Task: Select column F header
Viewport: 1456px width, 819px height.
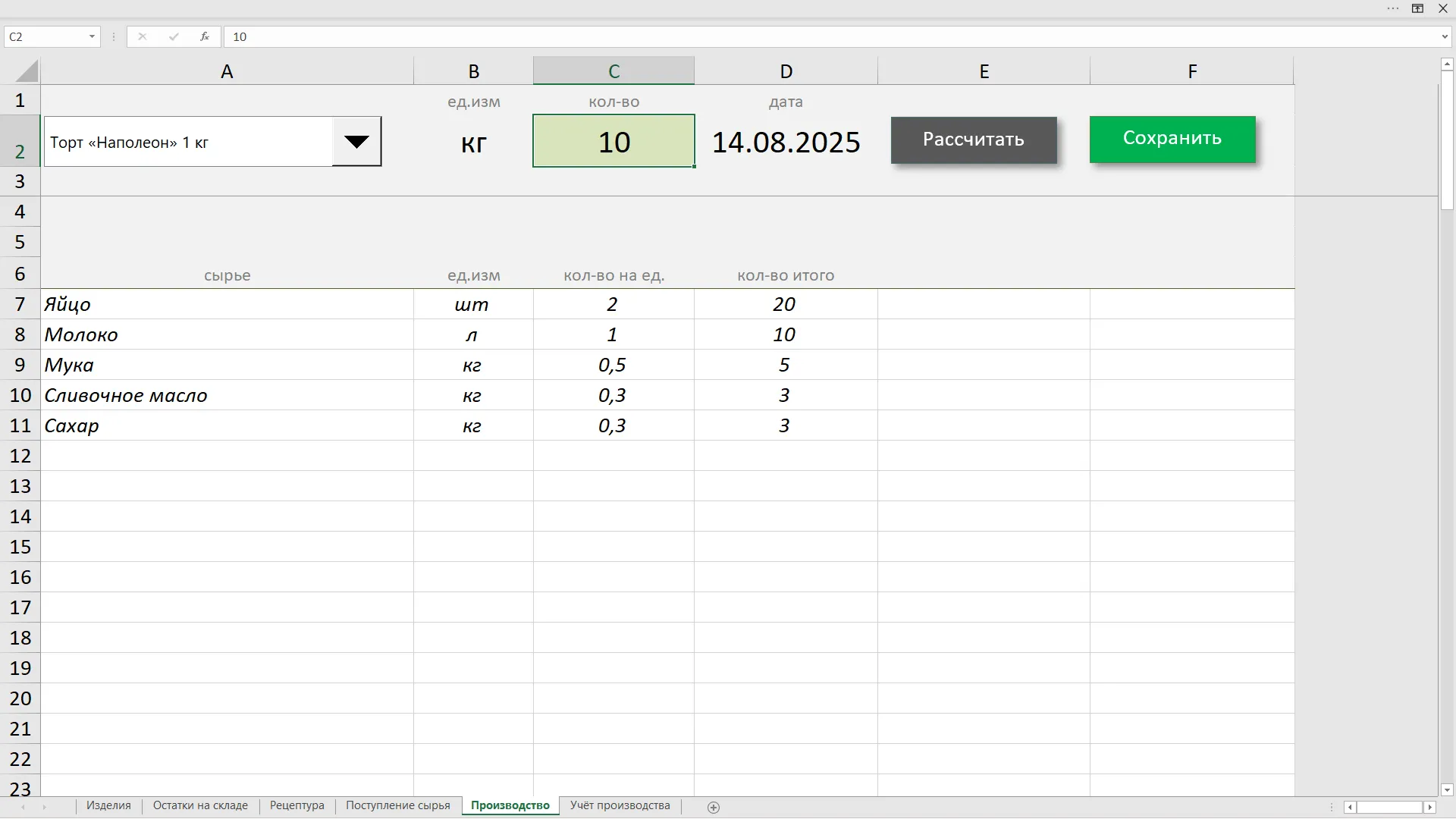Action: [1192, 71]
